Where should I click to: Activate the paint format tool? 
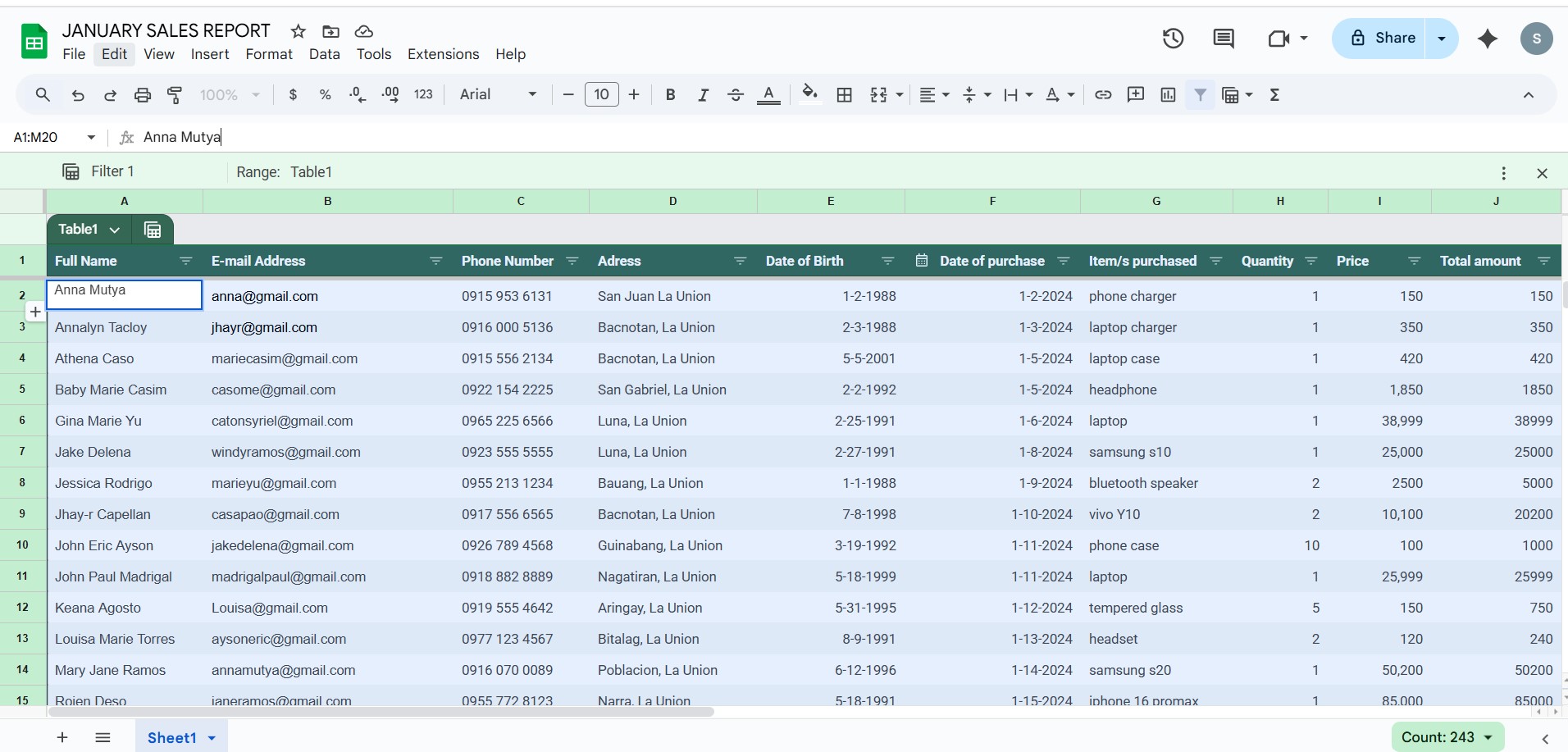coord(175,95)
